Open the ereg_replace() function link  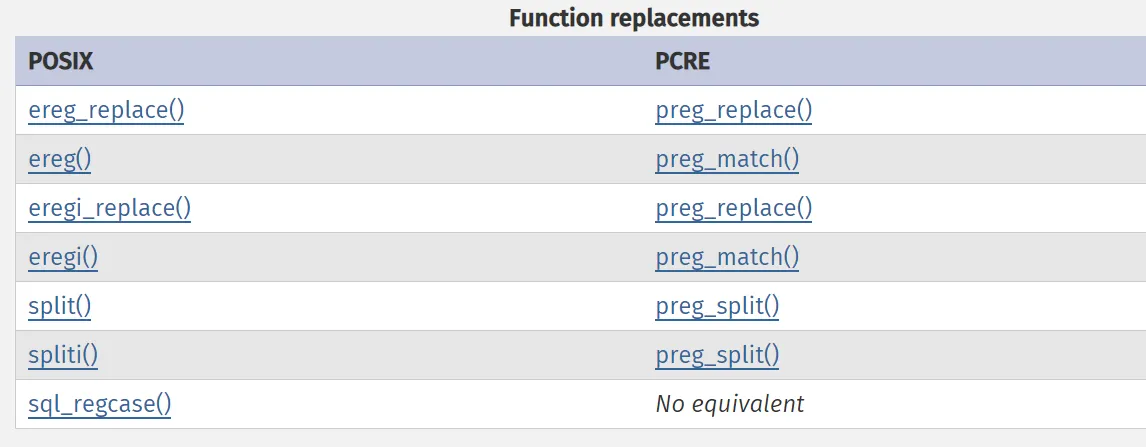click(106, 110)
